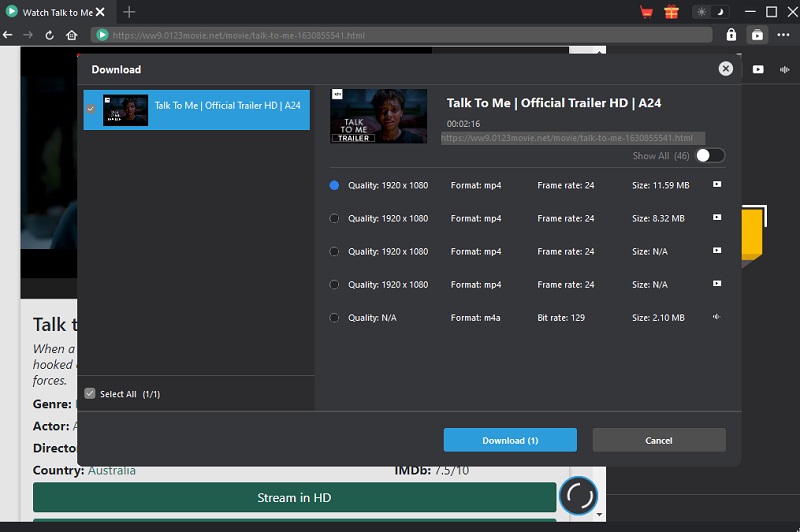Close the Watch Talk to Me tab

coord(101,12)
